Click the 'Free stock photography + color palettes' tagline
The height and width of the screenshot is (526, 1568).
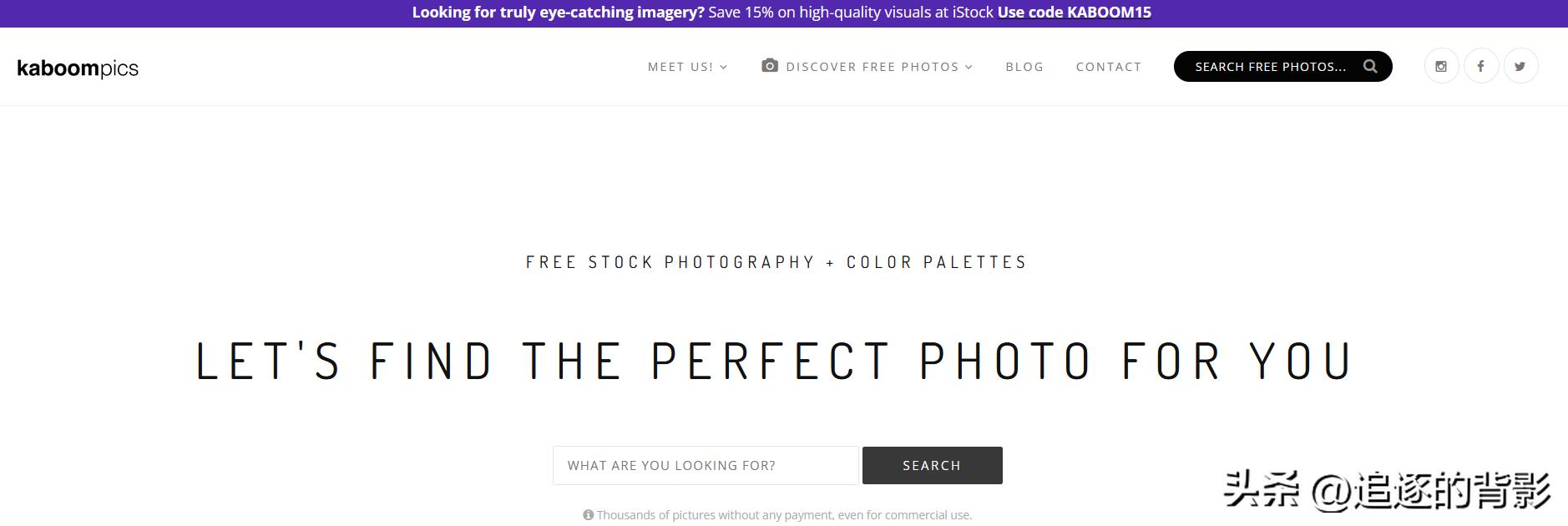point(776,262)
